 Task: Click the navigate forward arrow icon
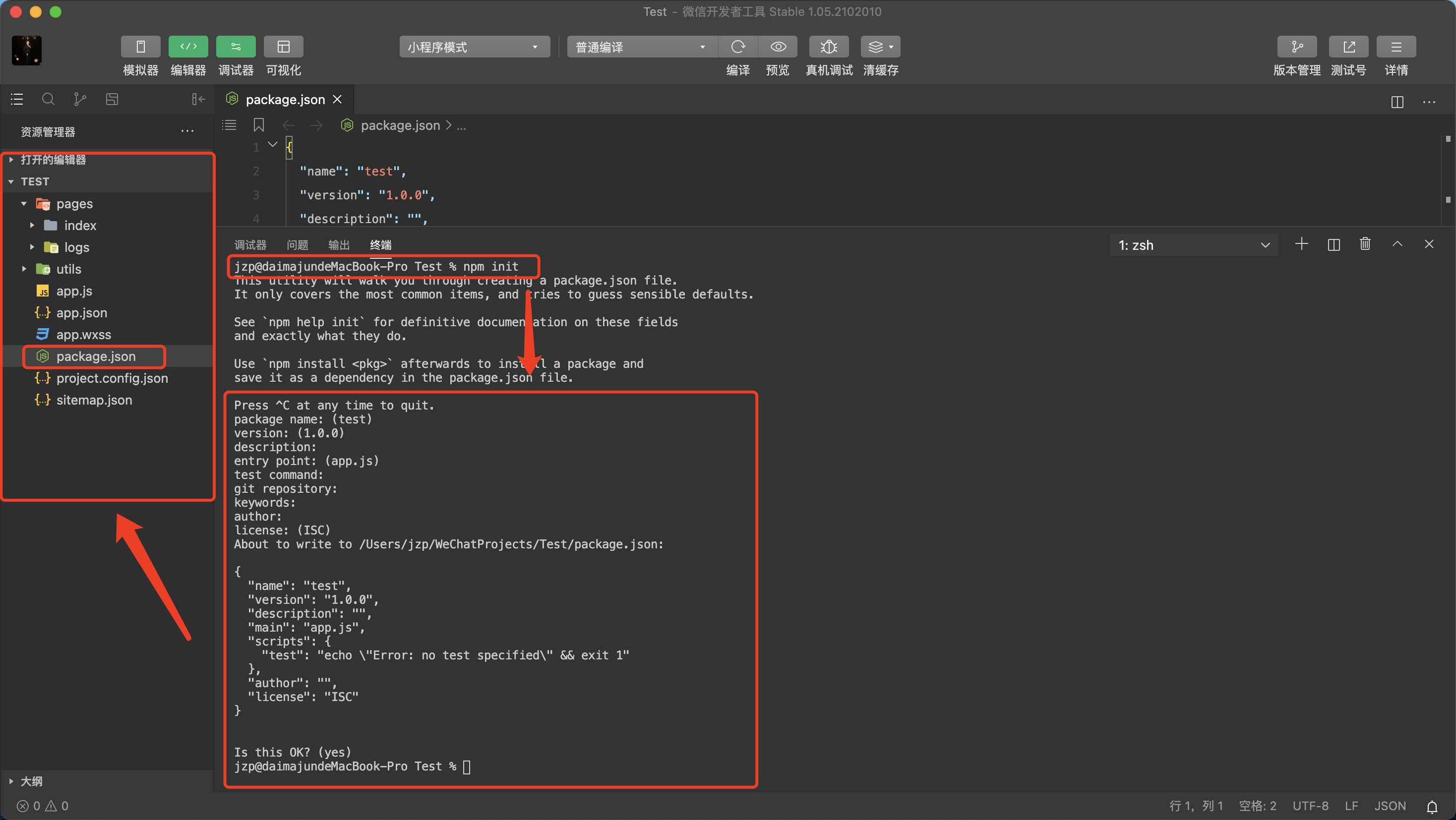(316, 125)
